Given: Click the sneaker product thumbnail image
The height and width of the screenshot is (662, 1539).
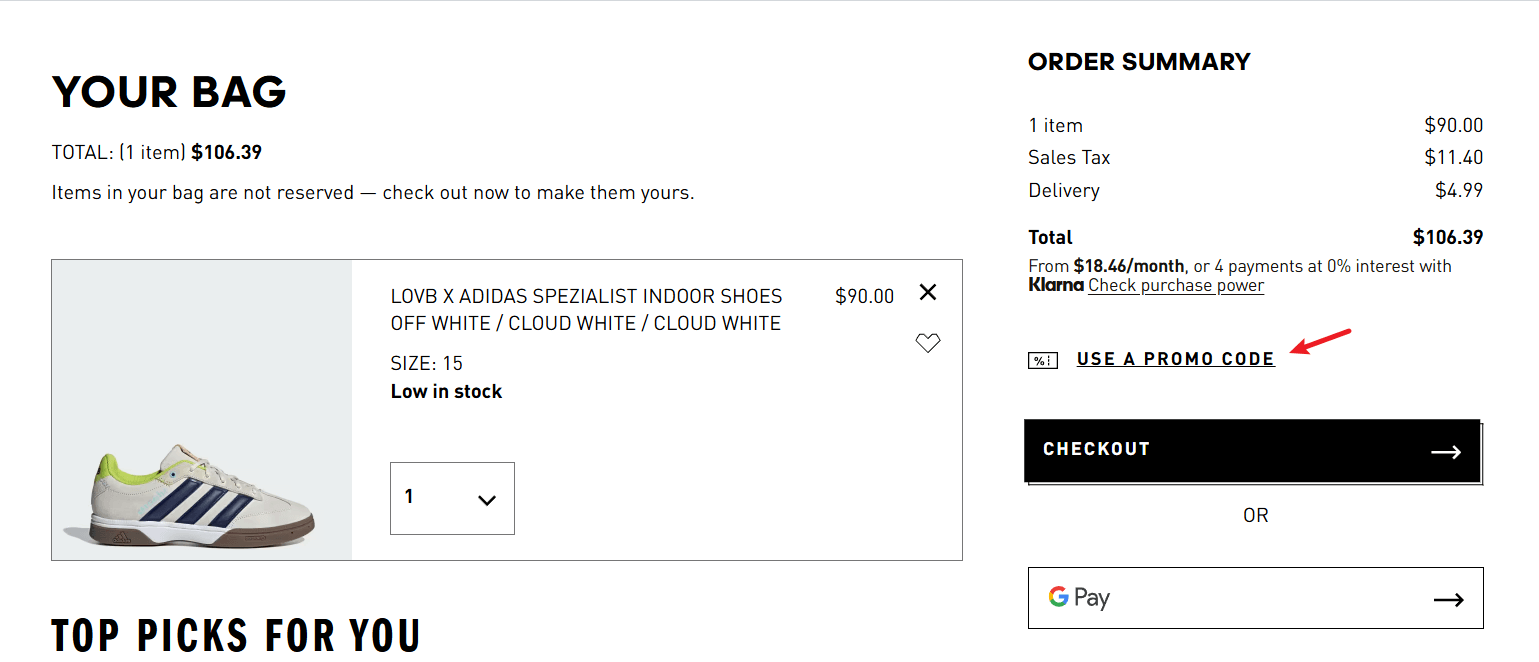Looking at the screenshot, I should pyautogui.click(x=202, y=410).
